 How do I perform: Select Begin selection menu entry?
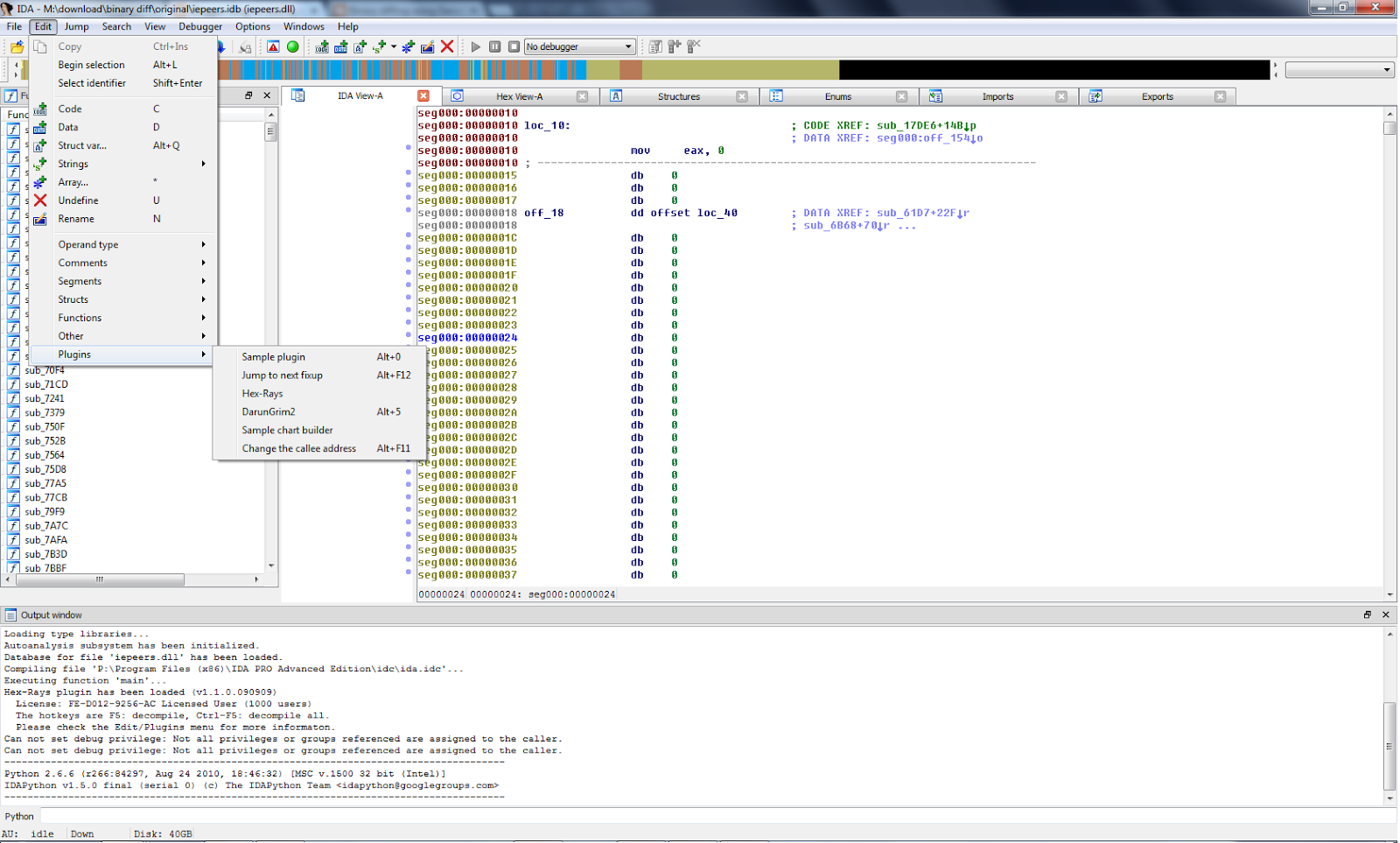[123, 65]
